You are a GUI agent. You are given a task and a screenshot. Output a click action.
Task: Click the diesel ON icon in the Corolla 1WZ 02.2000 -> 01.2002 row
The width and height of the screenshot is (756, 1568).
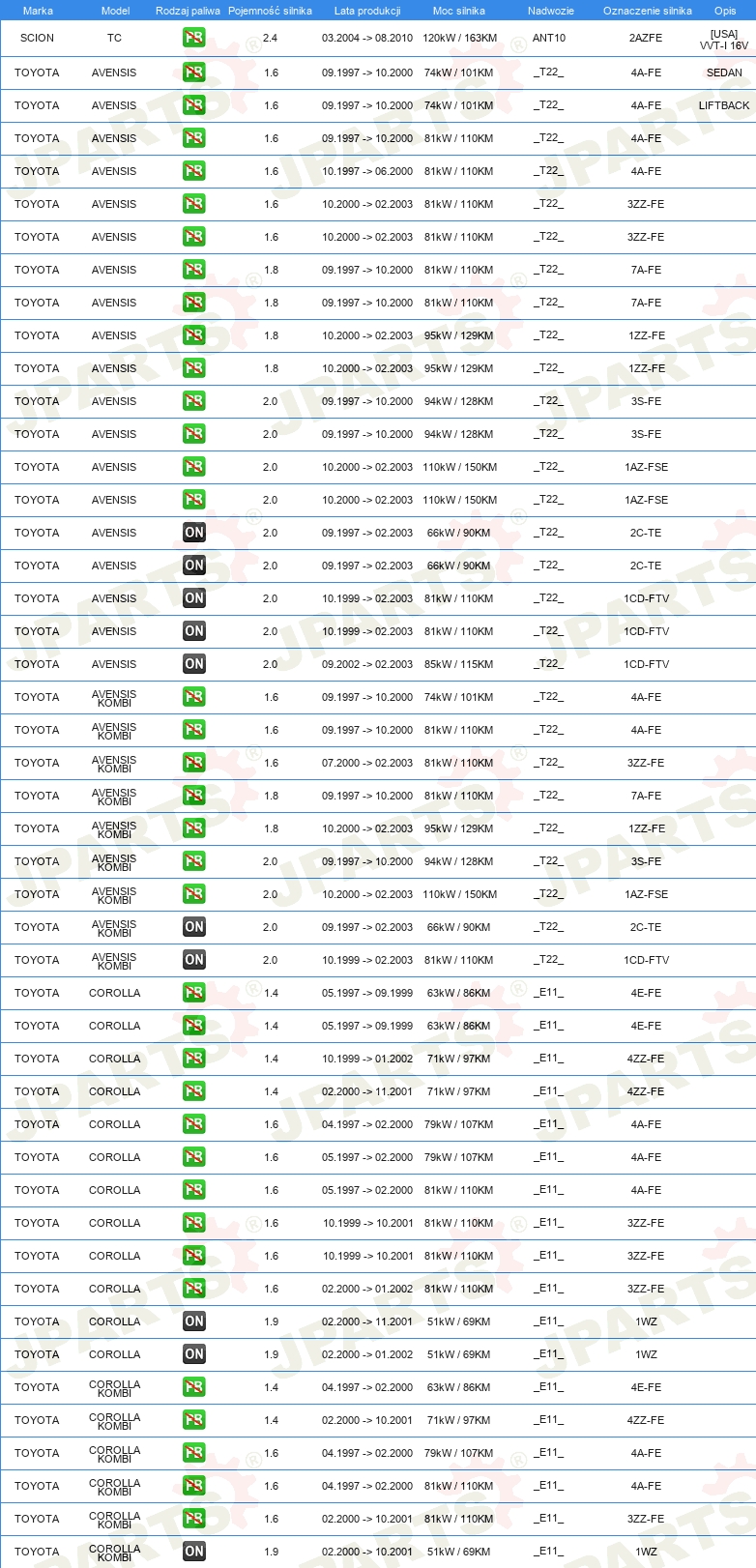(193, 1354)
